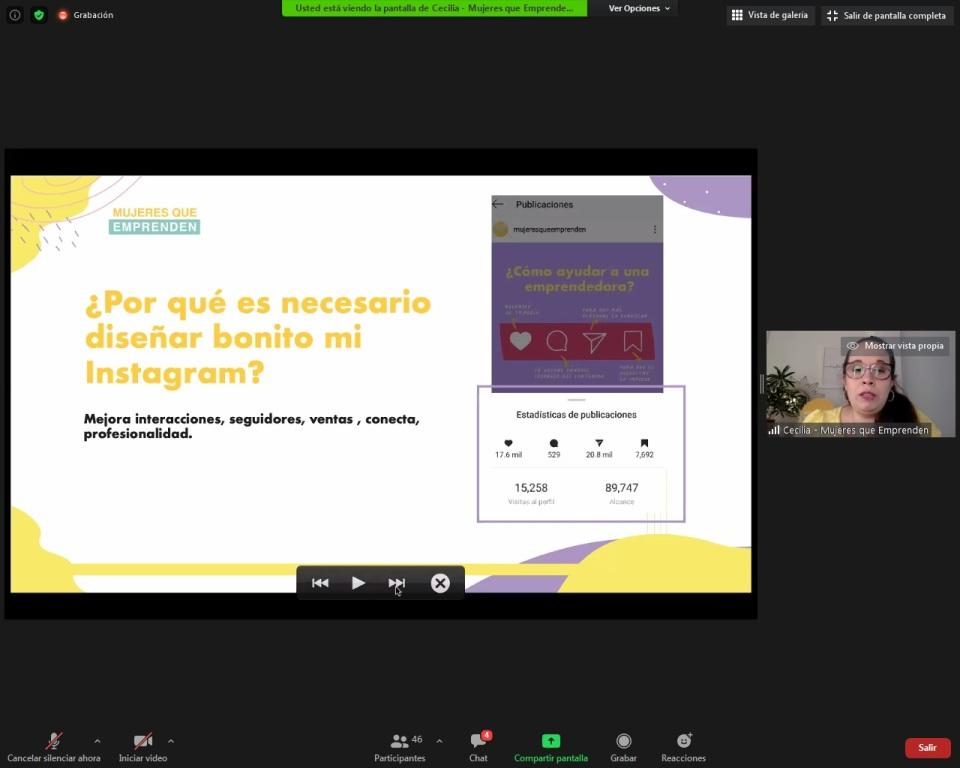
Task: Unmute with Cancelar silenciar ahora
Action: click(x=54, y=747)
